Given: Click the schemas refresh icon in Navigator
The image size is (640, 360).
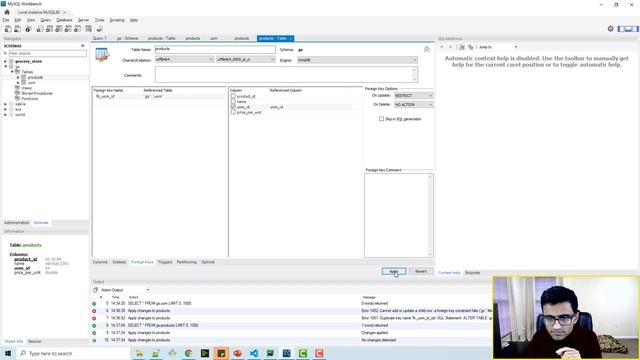Looking at the screenshot, I should pyautogui.click(x=82, y=46).
